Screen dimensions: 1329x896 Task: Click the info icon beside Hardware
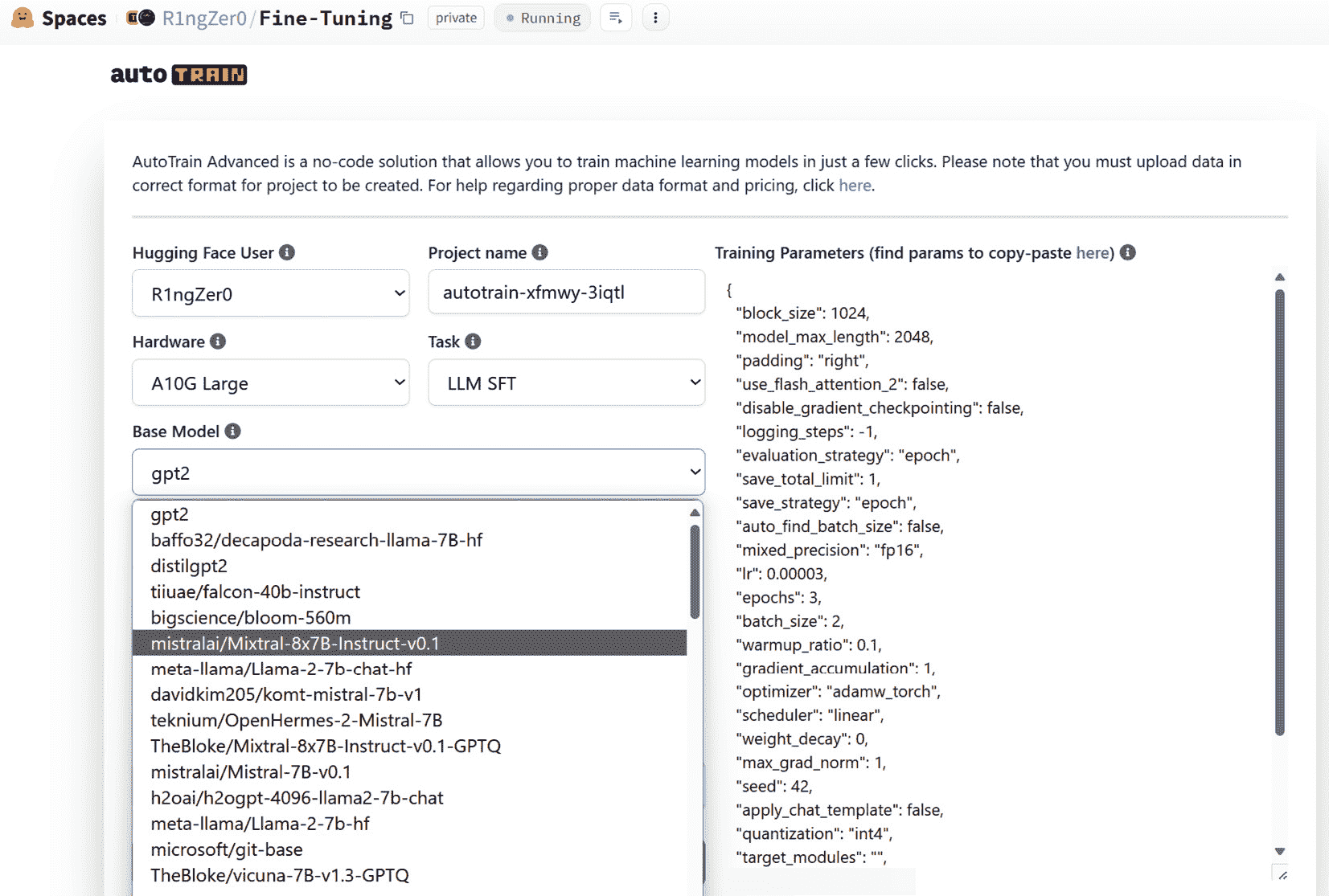click(218, 342)
